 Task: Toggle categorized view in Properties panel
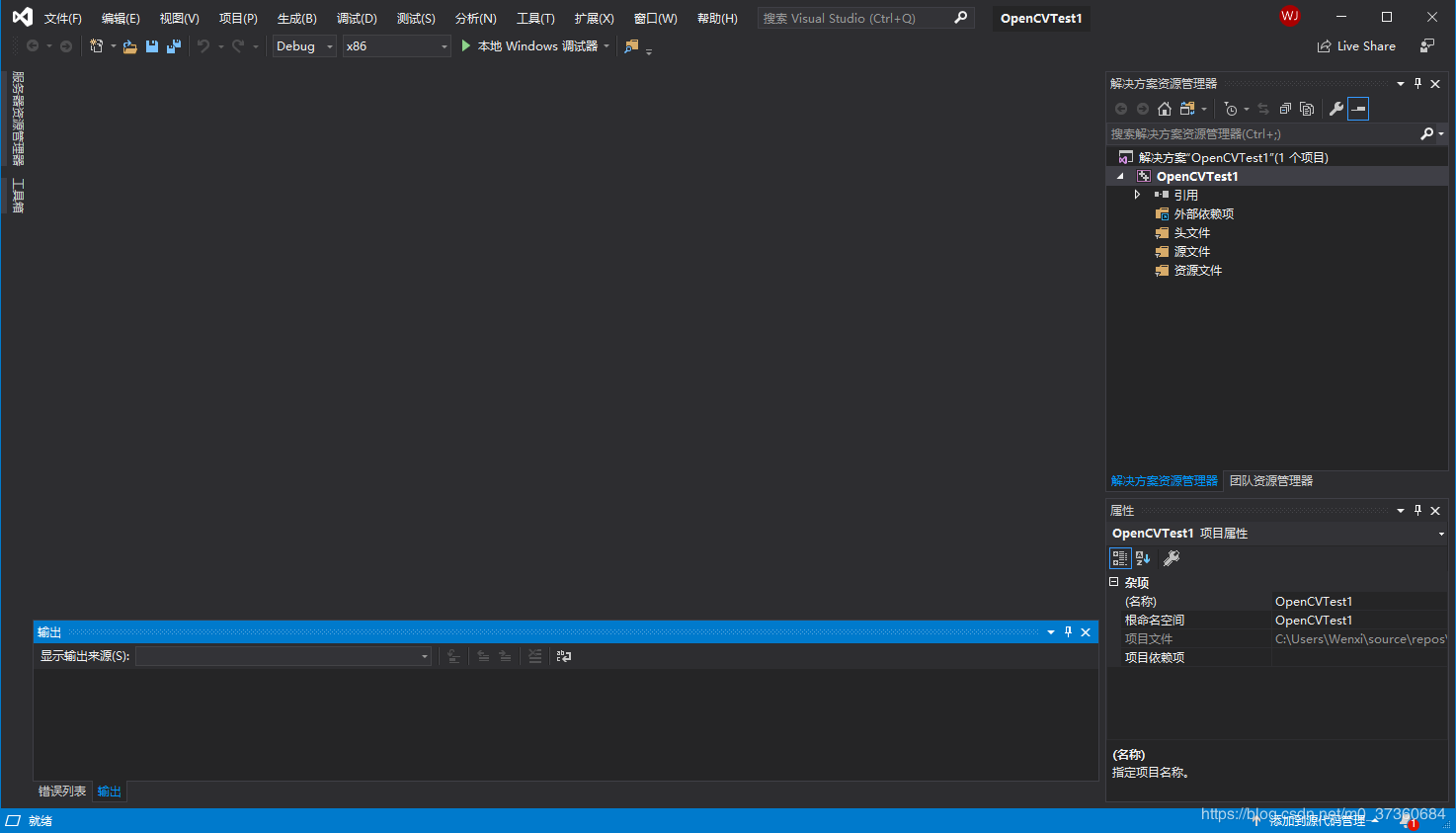[x=1120, y=558]
